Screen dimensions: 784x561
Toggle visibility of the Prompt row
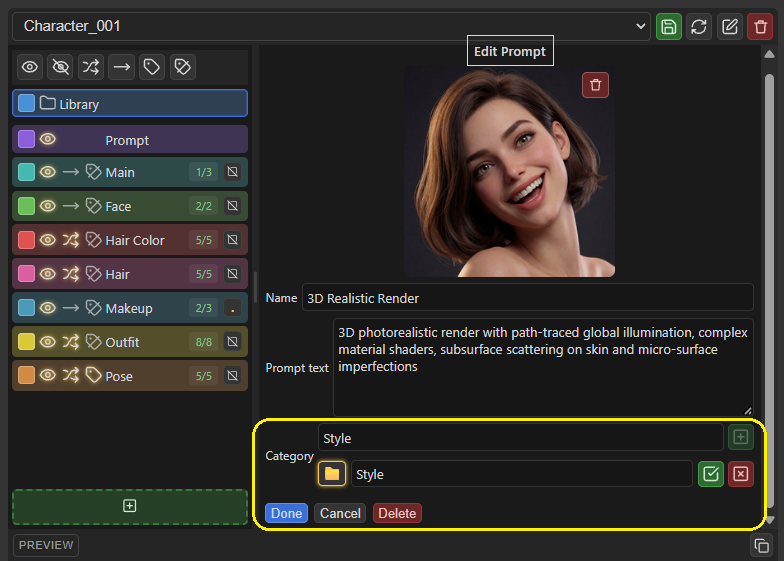(x=48, y=139)
